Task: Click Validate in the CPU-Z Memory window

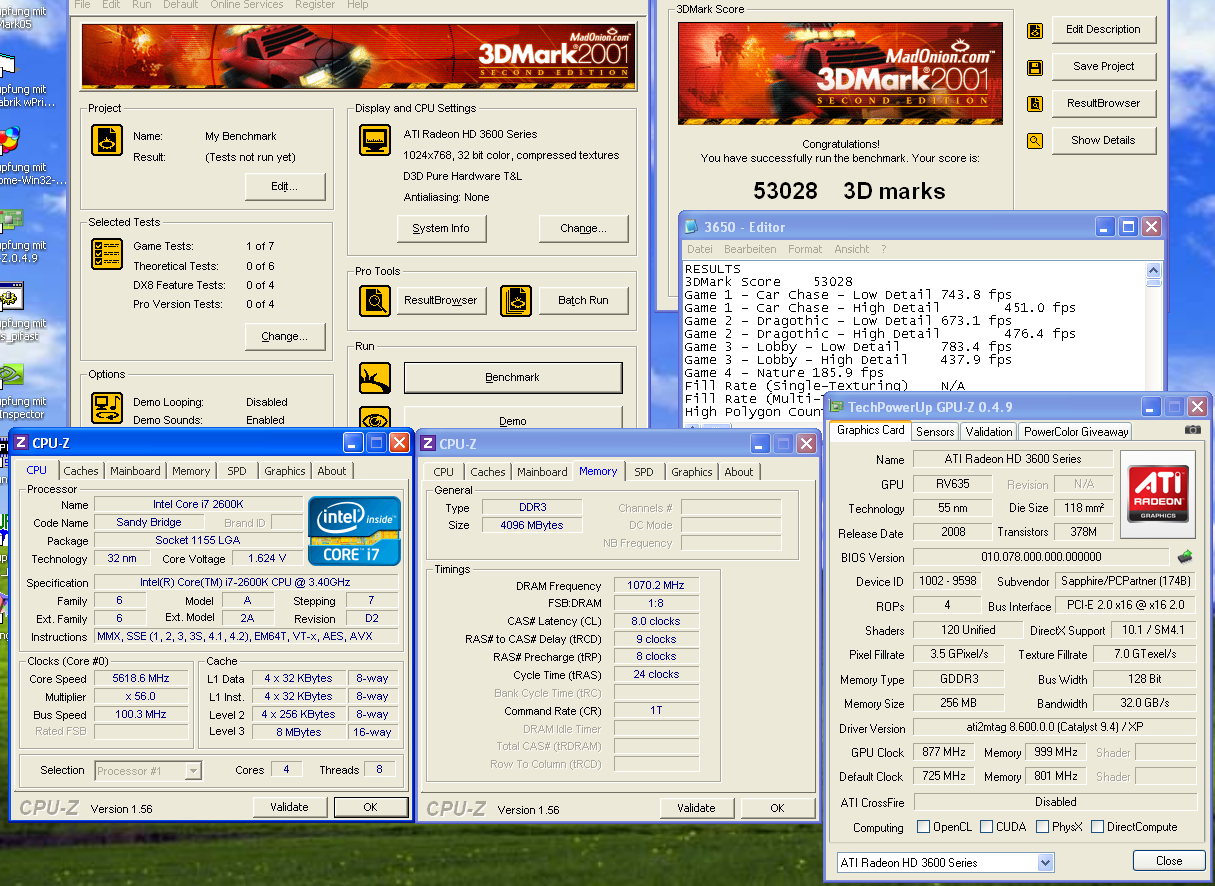Action: (x=697, y=808)
